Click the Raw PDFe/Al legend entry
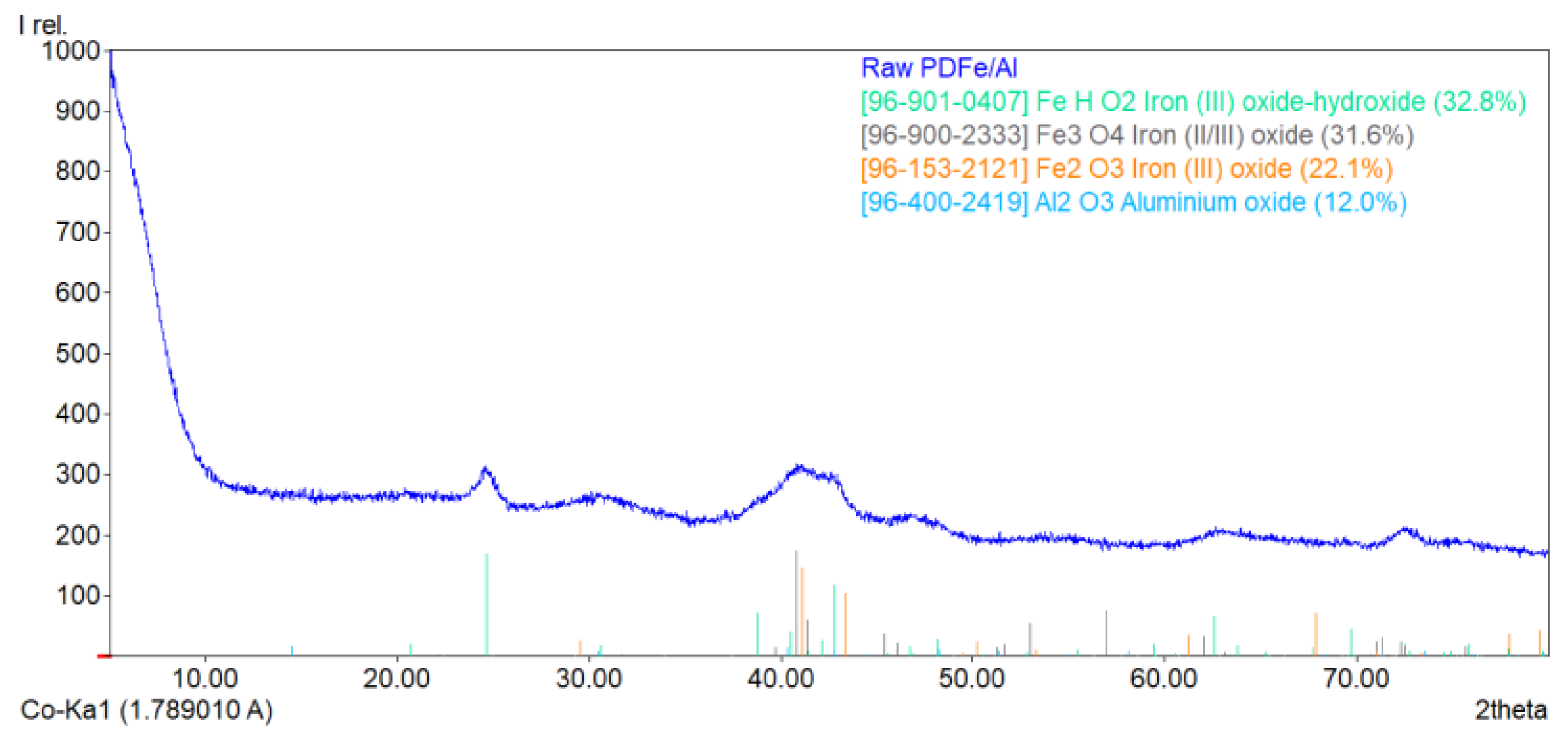 pyautogui.click(x=938, y=68)
